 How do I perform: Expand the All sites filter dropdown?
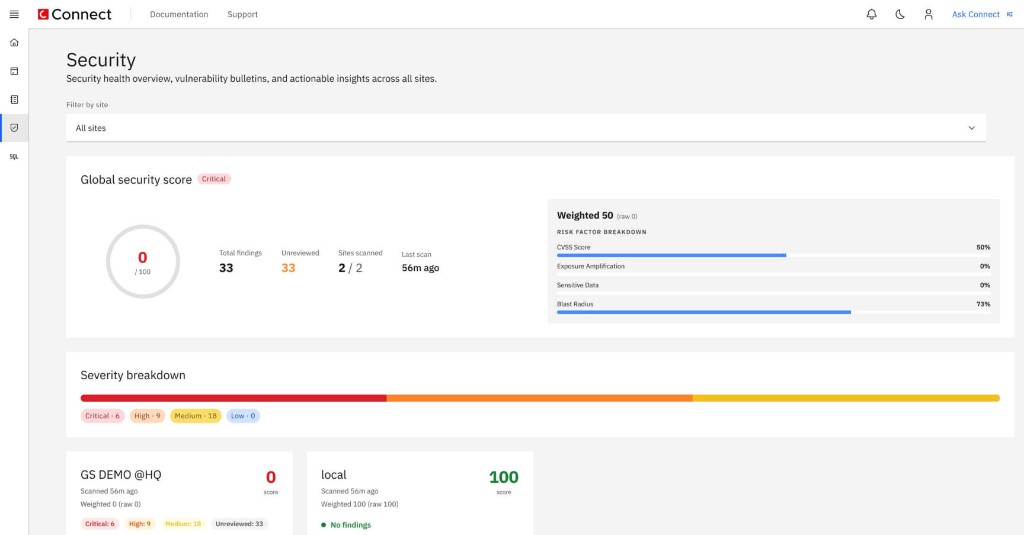526,128
